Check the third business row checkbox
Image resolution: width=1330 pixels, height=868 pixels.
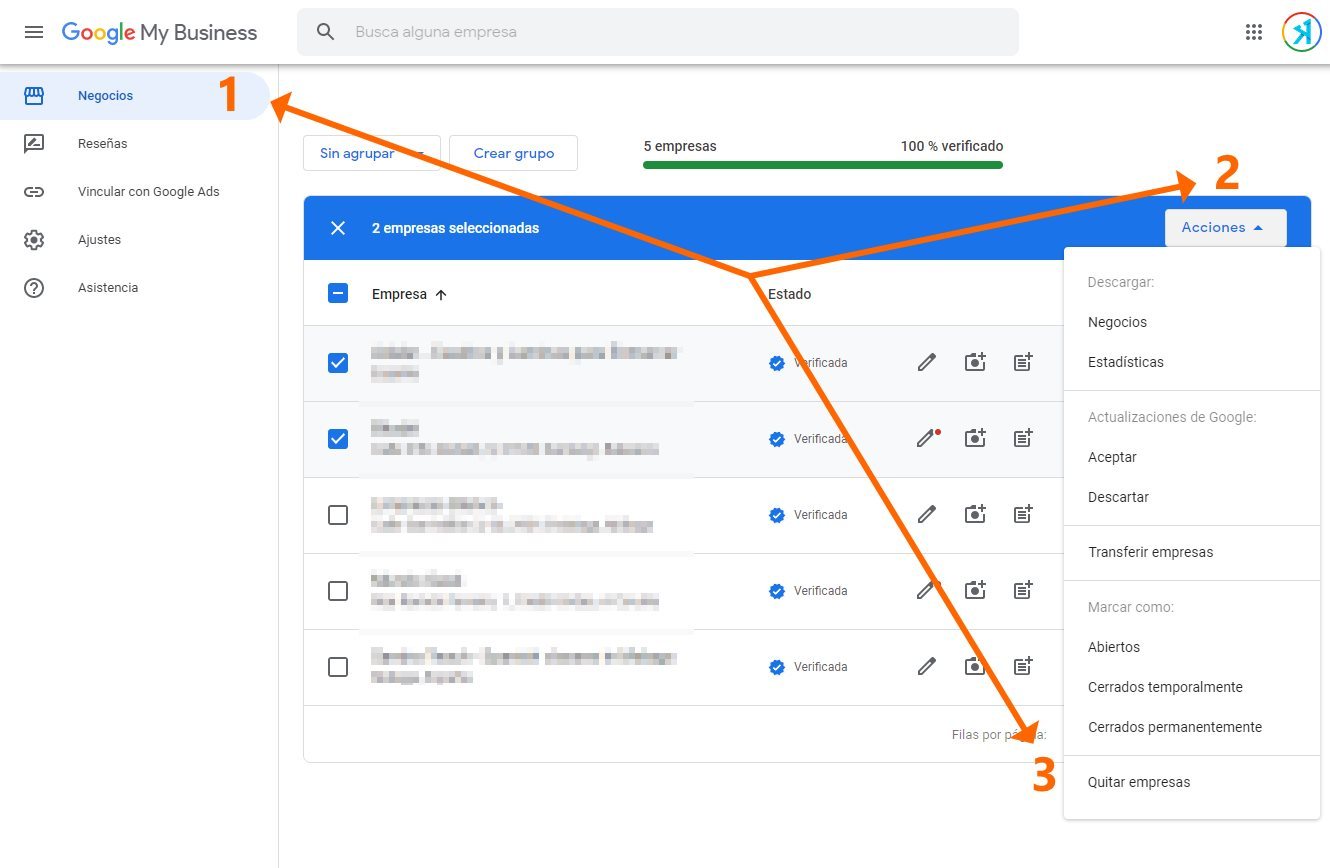click(x=338, y=515)
